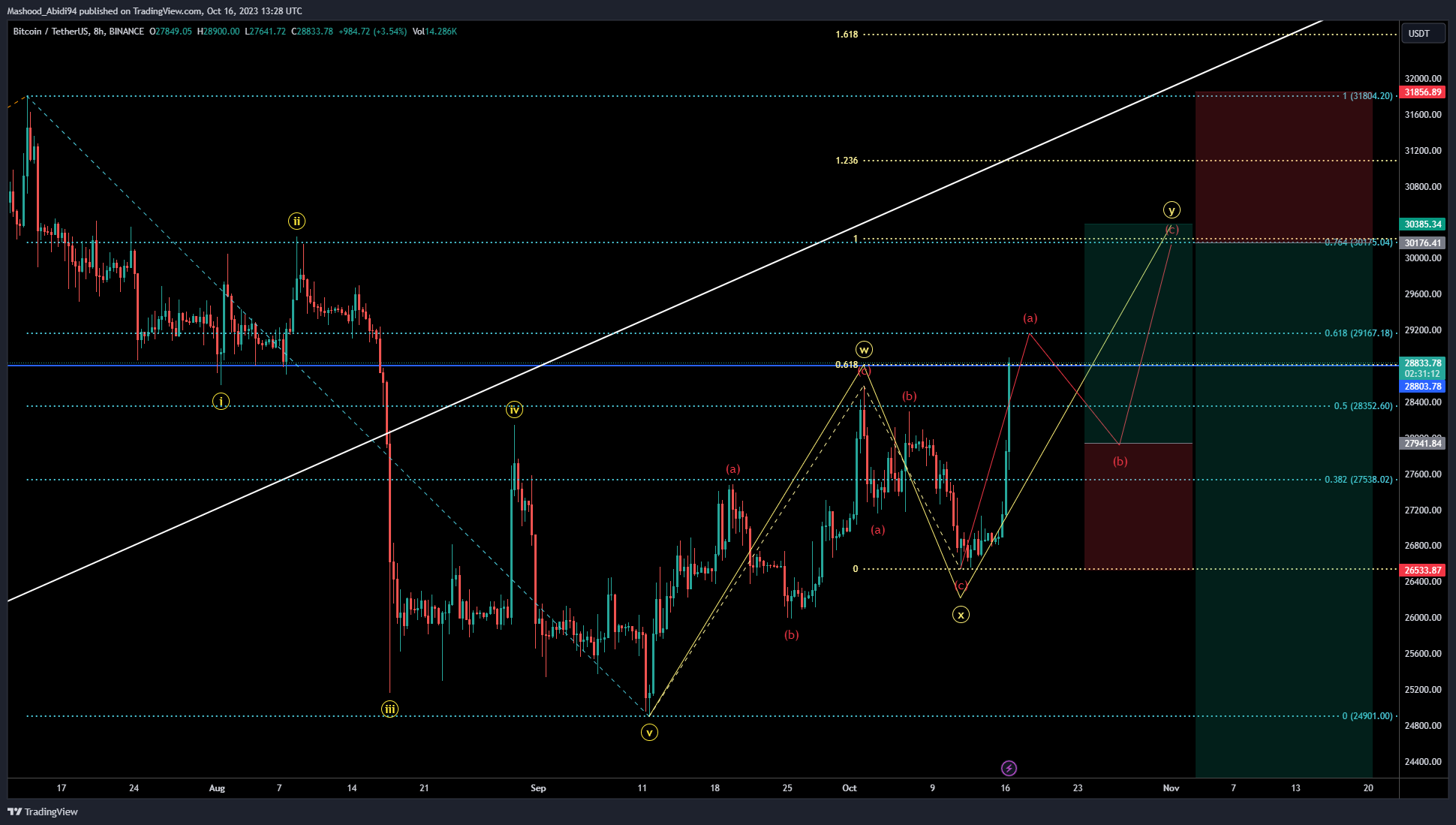Click the low value L27641.72
The height and width of the screenshot is (825, 1456).
[266, 32]
